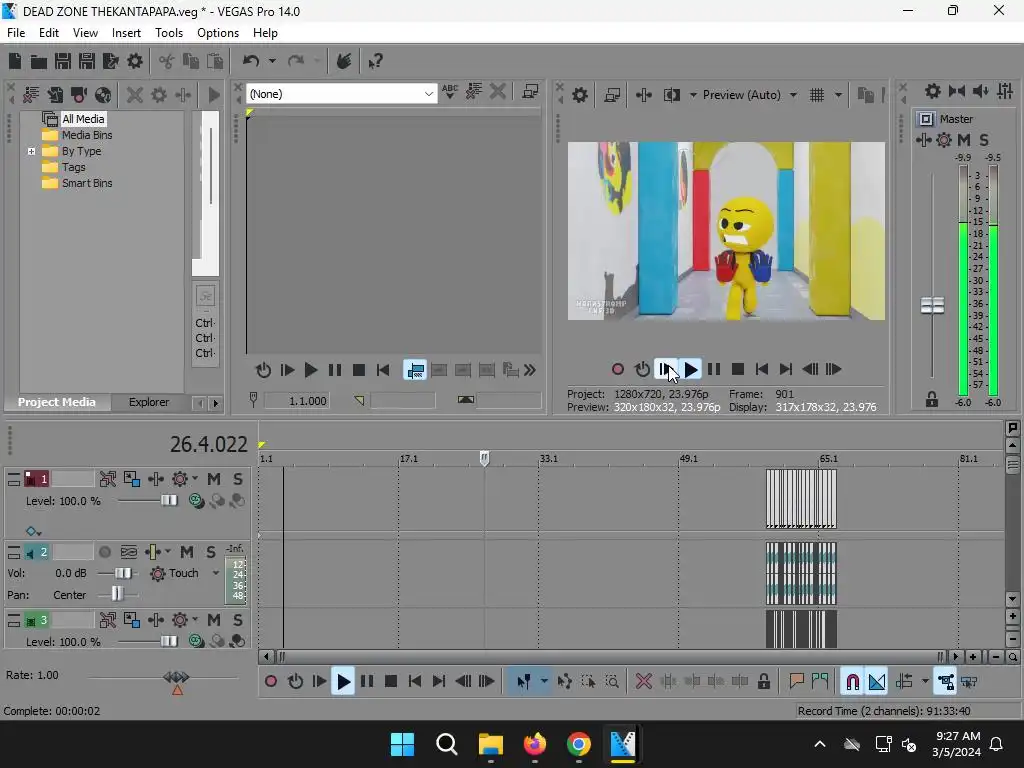
Task: Click the Undo arrow
Action: click(251, 61)
